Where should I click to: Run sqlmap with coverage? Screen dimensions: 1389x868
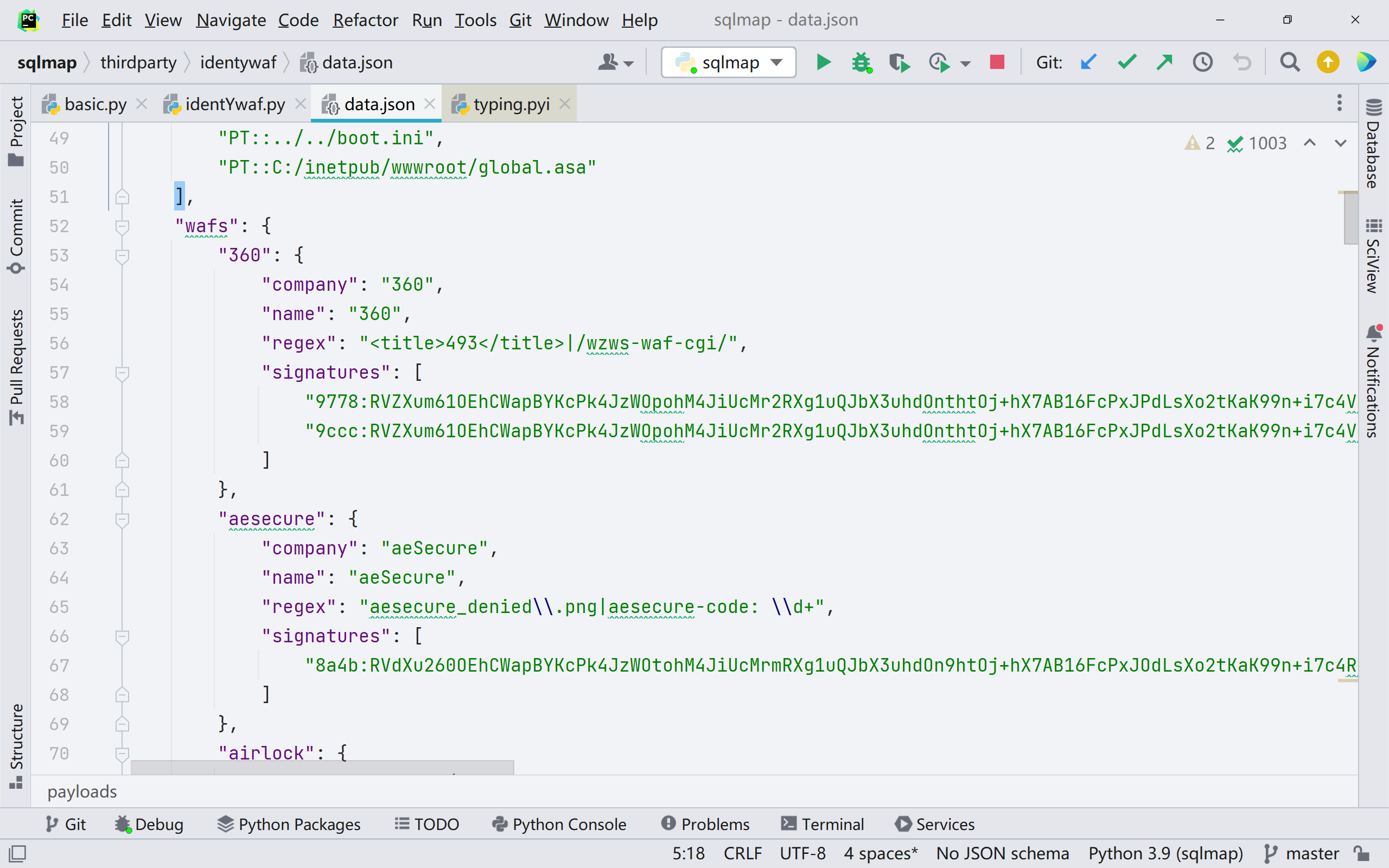[x=900, y=62]
